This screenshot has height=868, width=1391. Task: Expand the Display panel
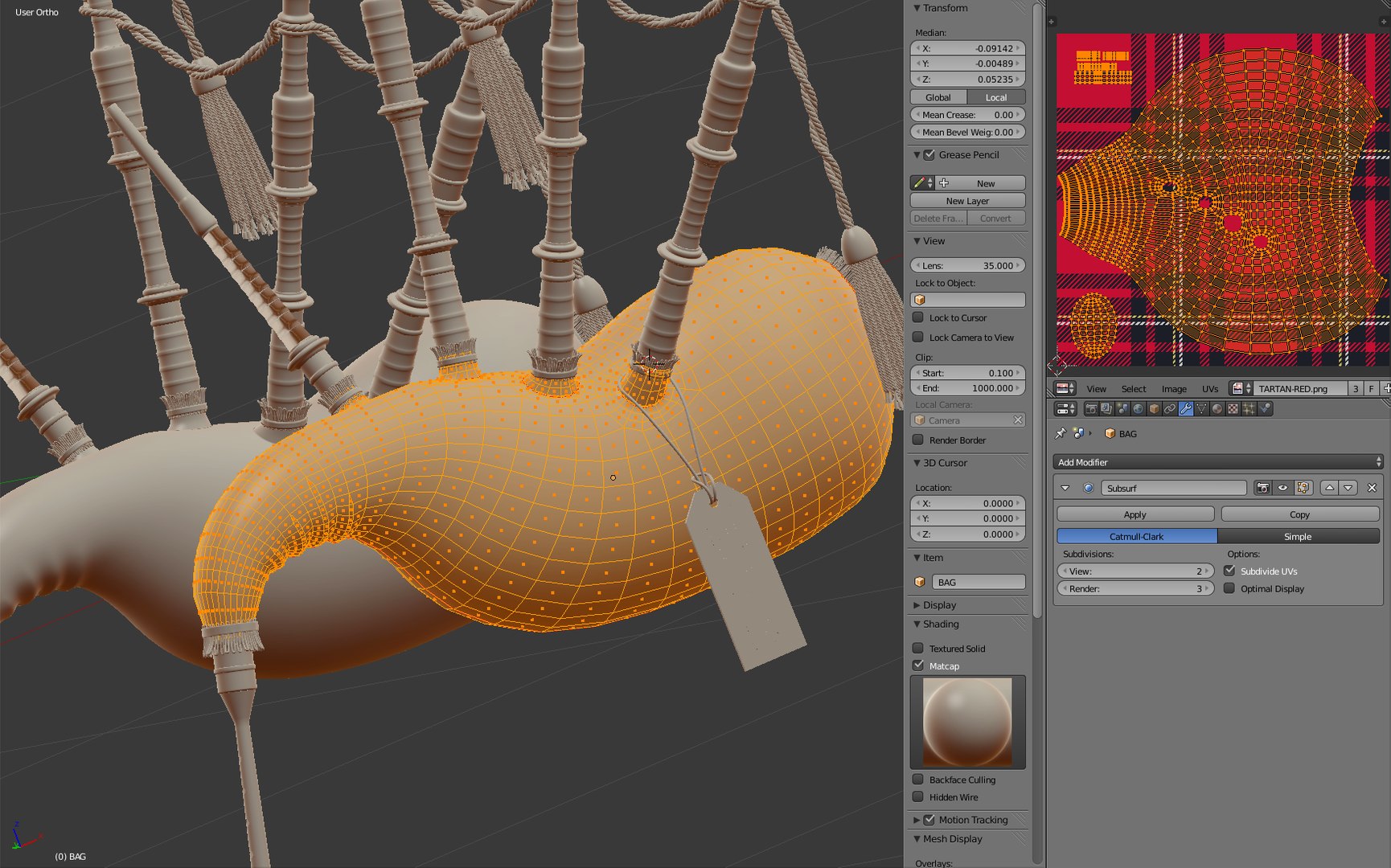tap(917, 605)
